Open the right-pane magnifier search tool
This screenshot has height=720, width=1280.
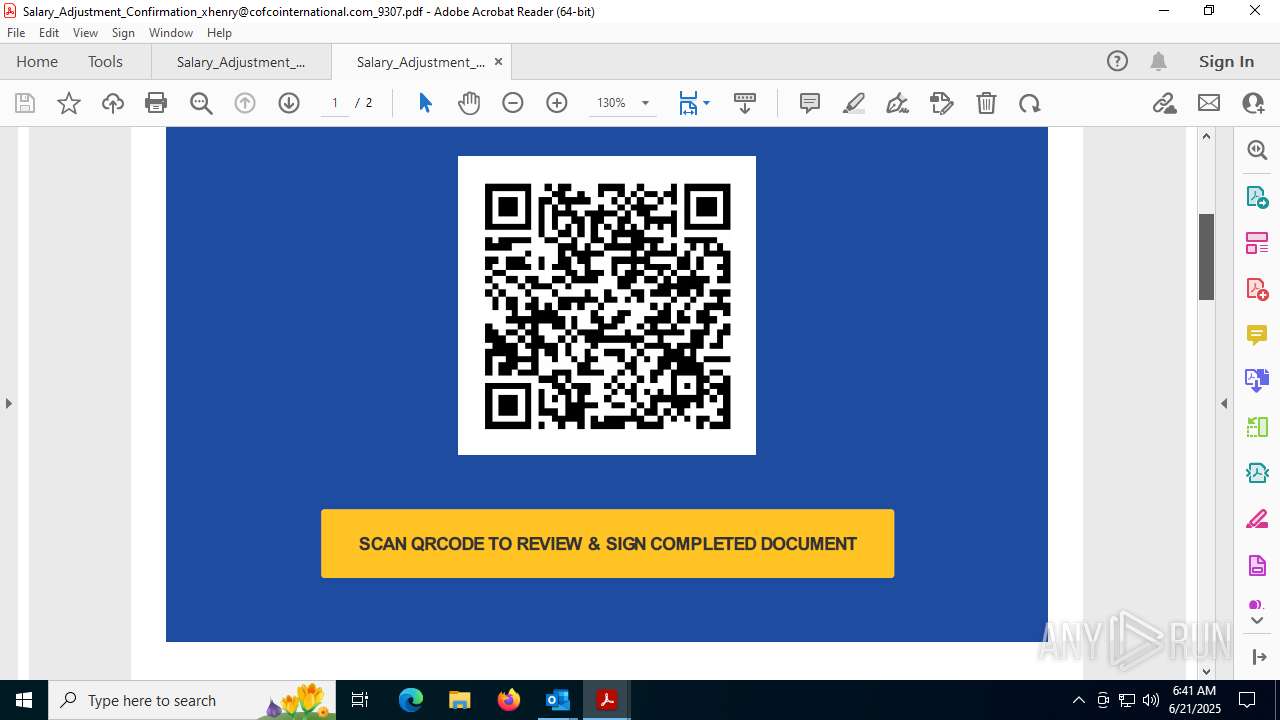click(1257, 150)
